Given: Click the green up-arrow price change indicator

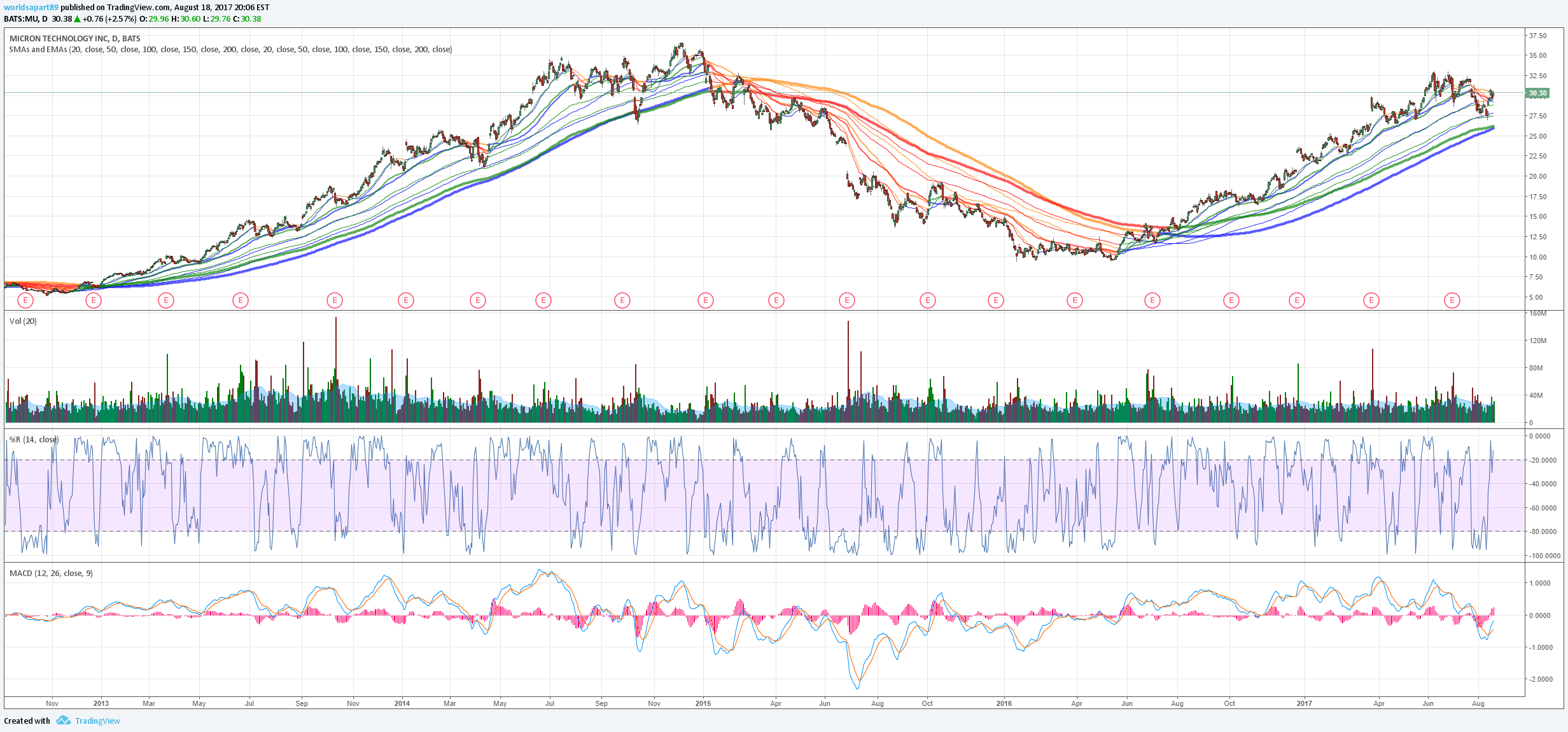Looking at the screenshot, I should [x=78, y=19].
